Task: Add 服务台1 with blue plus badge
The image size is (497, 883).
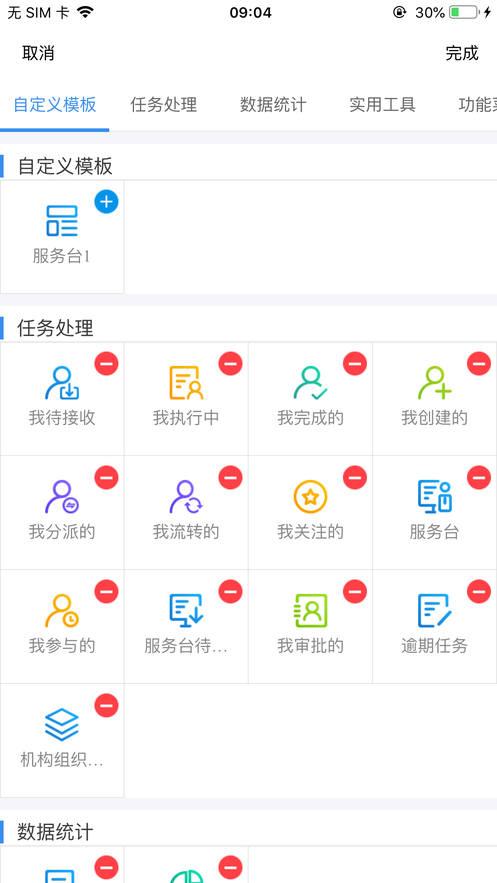Action: pos(106,202)
